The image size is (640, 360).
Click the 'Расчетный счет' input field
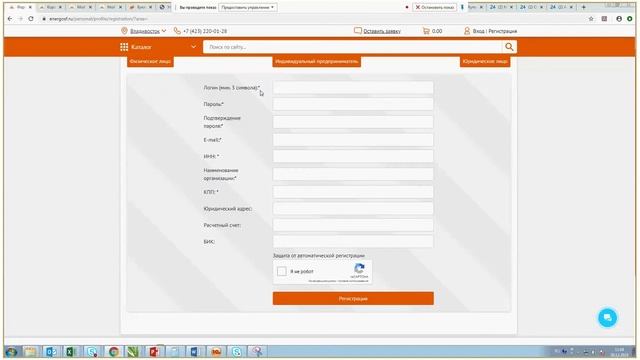[353, 225]
